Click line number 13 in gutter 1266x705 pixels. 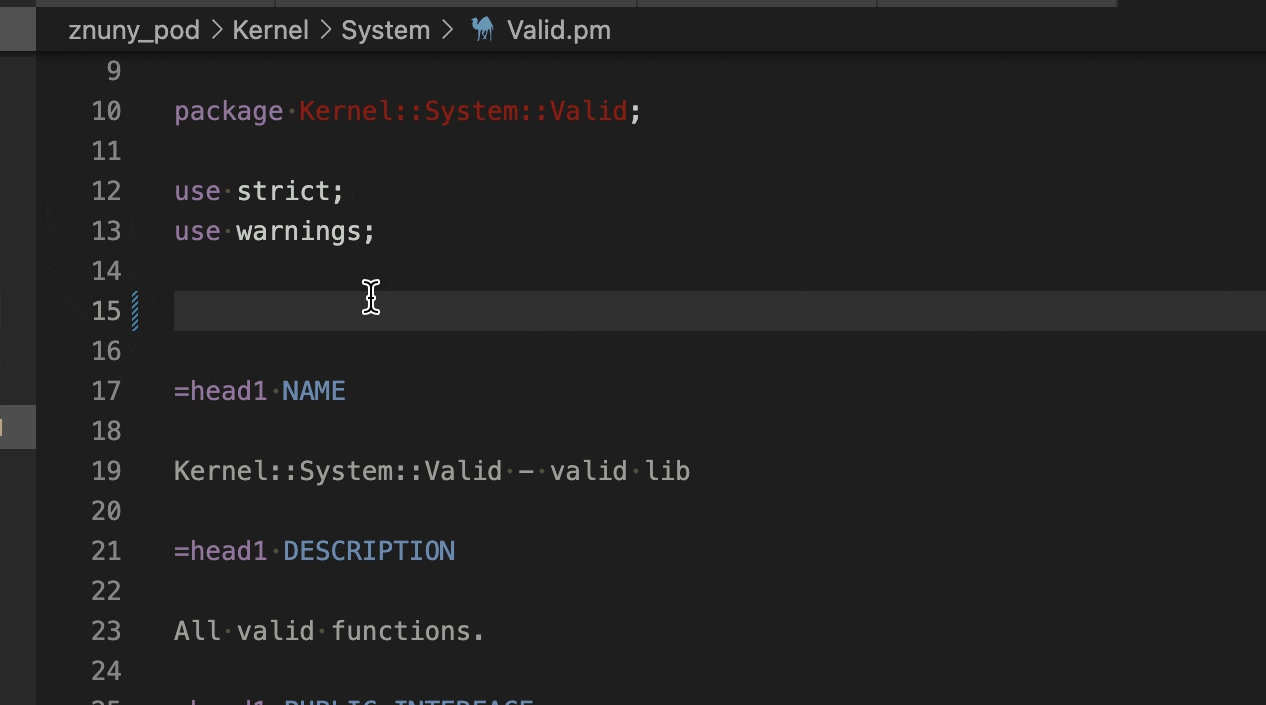coord(106,231)
